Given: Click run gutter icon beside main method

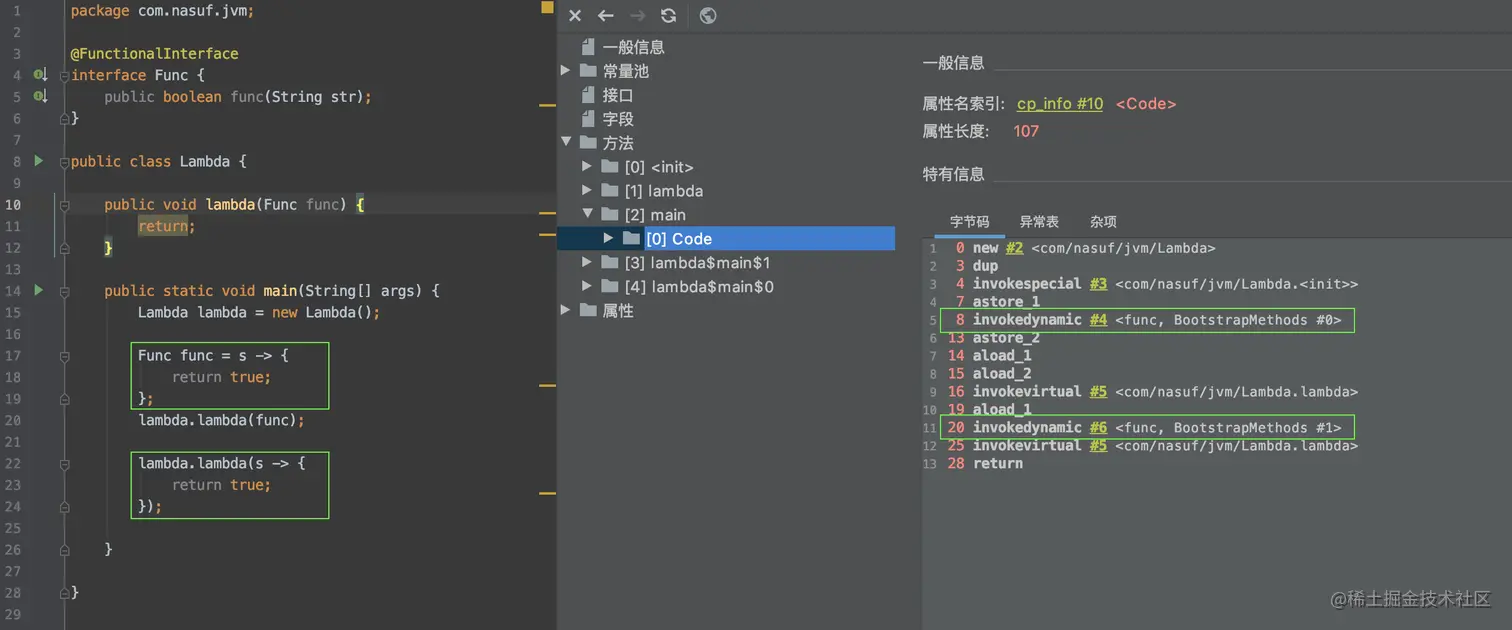Looking at the screenshot, I should coord(39,290).
